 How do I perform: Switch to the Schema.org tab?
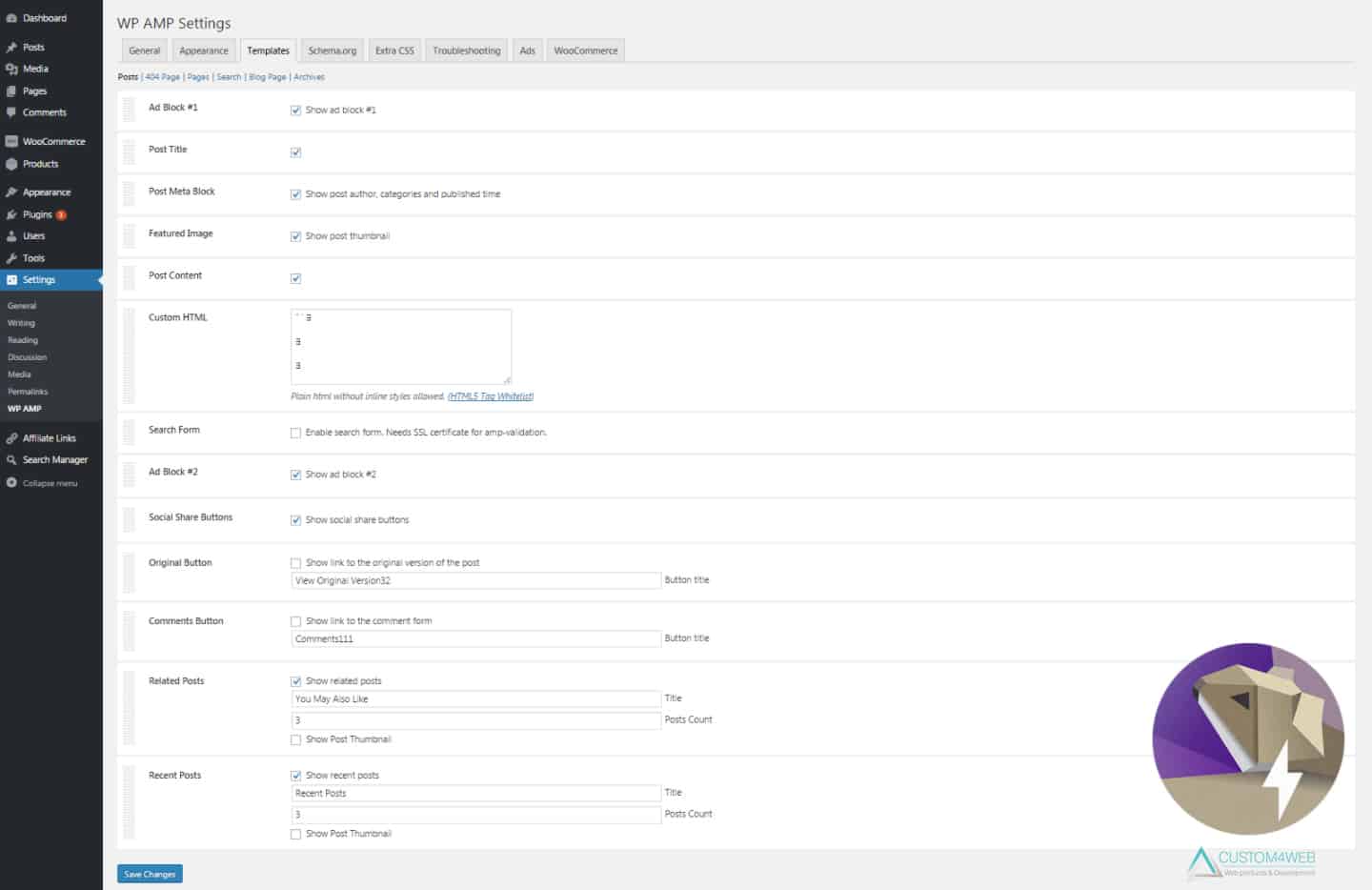click(333, 51)
